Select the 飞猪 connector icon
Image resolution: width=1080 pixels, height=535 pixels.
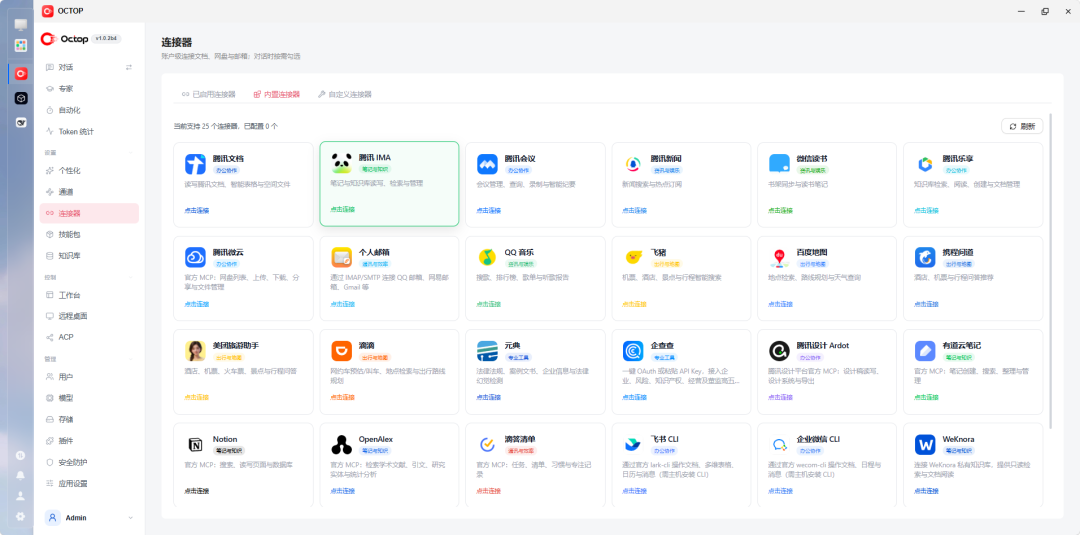click(634, 258)
